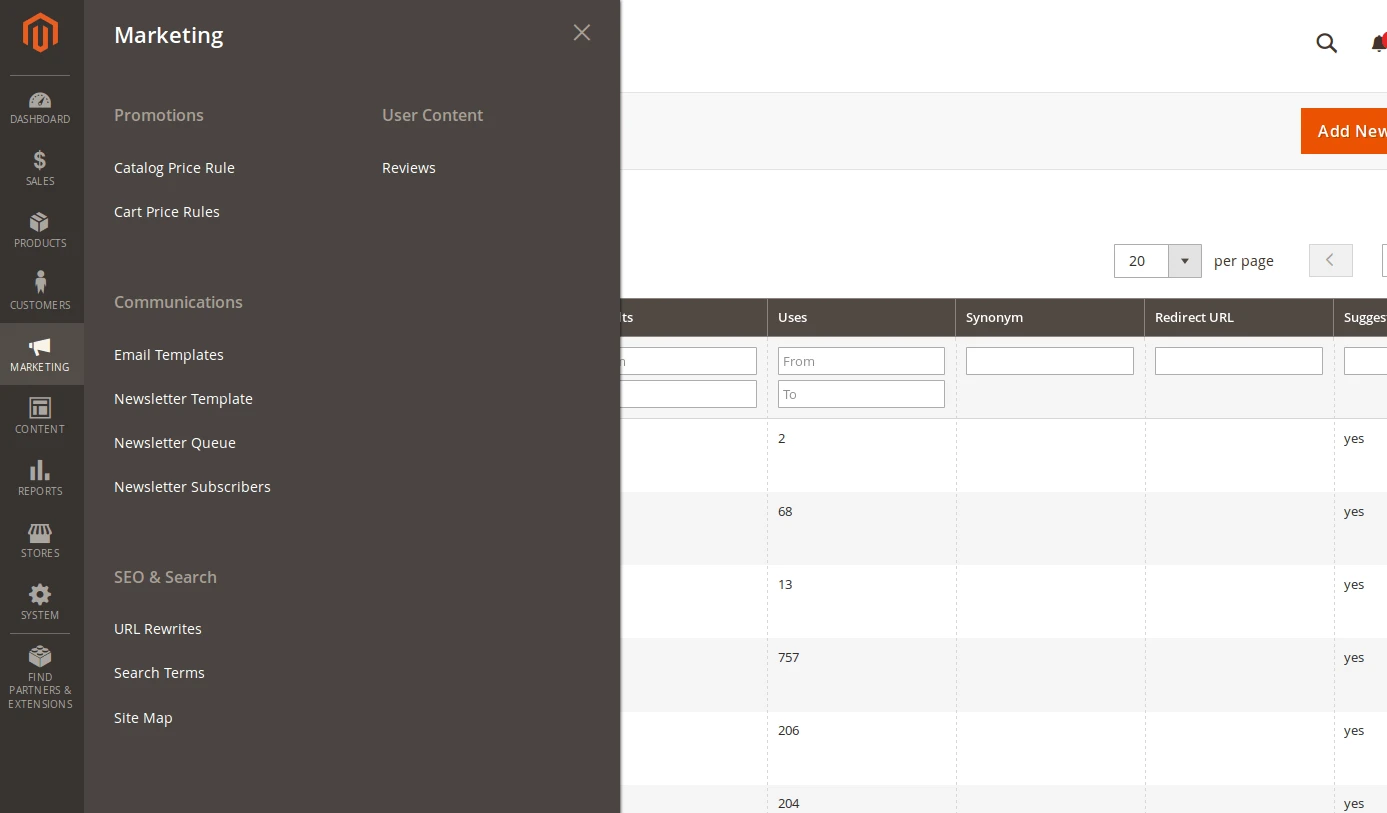The height and width of the screenshot is (813, 1387).
Task: Open the Stores section
Action: click(x=40, y=539)
